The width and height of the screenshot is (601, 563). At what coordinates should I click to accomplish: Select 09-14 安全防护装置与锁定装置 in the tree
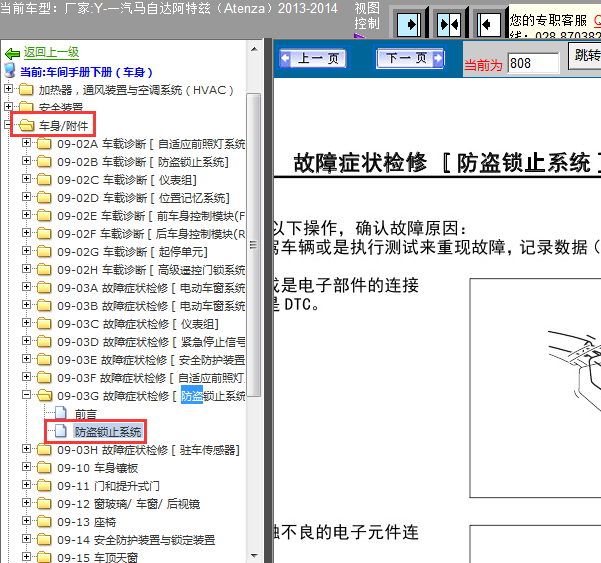[136, 540]
